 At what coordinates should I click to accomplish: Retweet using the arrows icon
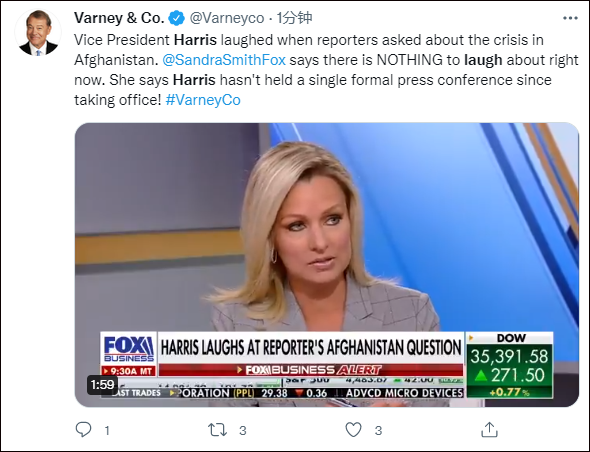[x=217, y=429]
